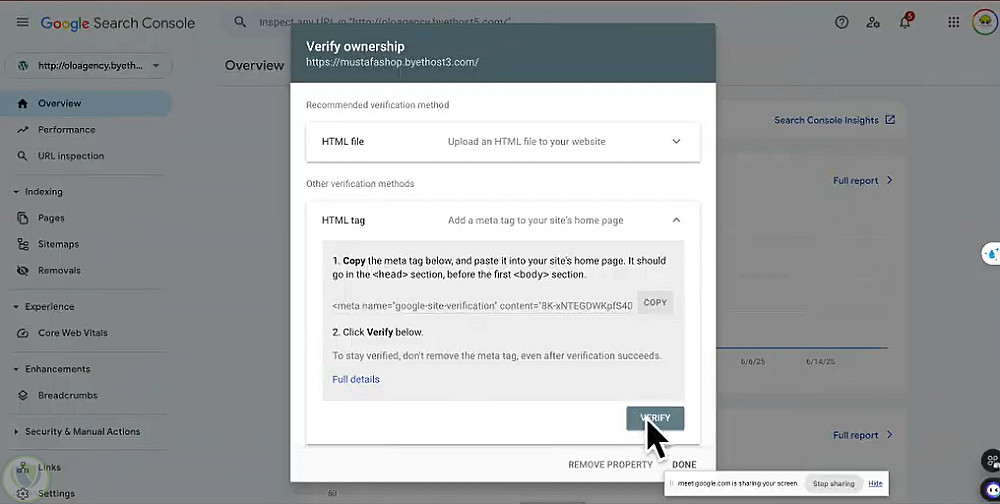Image resolution: width=1000 pixels, height=504 pixels.
Task: Open users and permissions icon
Action: pos(873,22)
